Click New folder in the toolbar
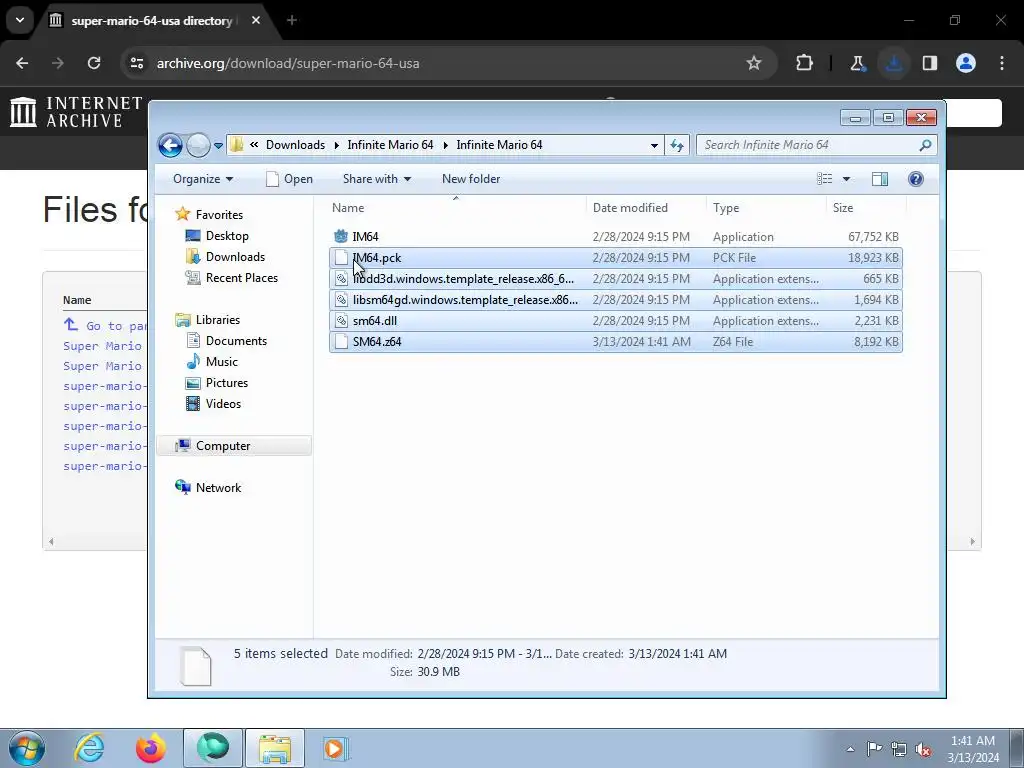Screen dimensions: 1024x768 pos(471,179)
